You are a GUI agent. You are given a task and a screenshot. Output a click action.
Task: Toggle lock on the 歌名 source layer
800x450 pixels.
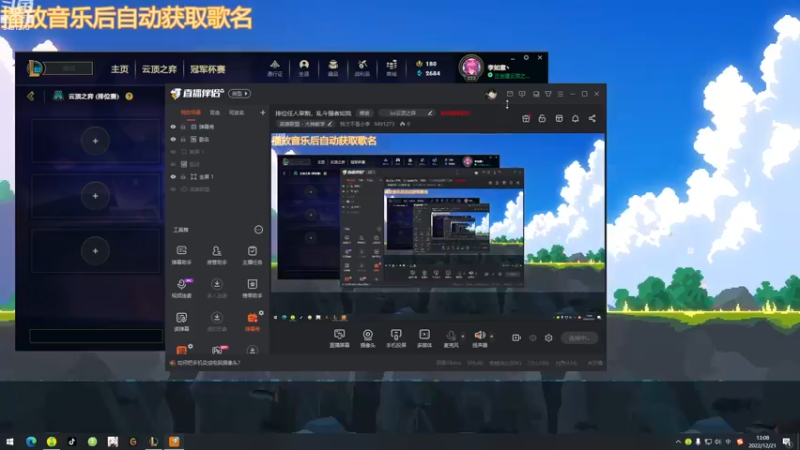(183, 139)
